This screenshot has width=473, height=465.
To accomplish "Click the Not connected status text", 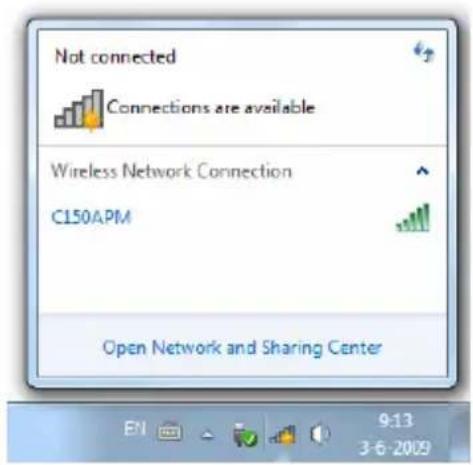I will point(115,56).
